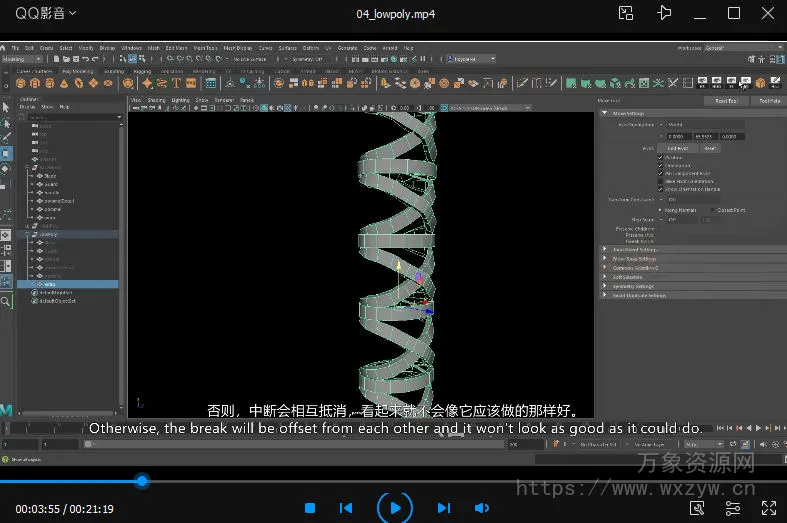Screen dimensions: 787x523
Task: Click the Tool Help button
Action: coord(768,101)
